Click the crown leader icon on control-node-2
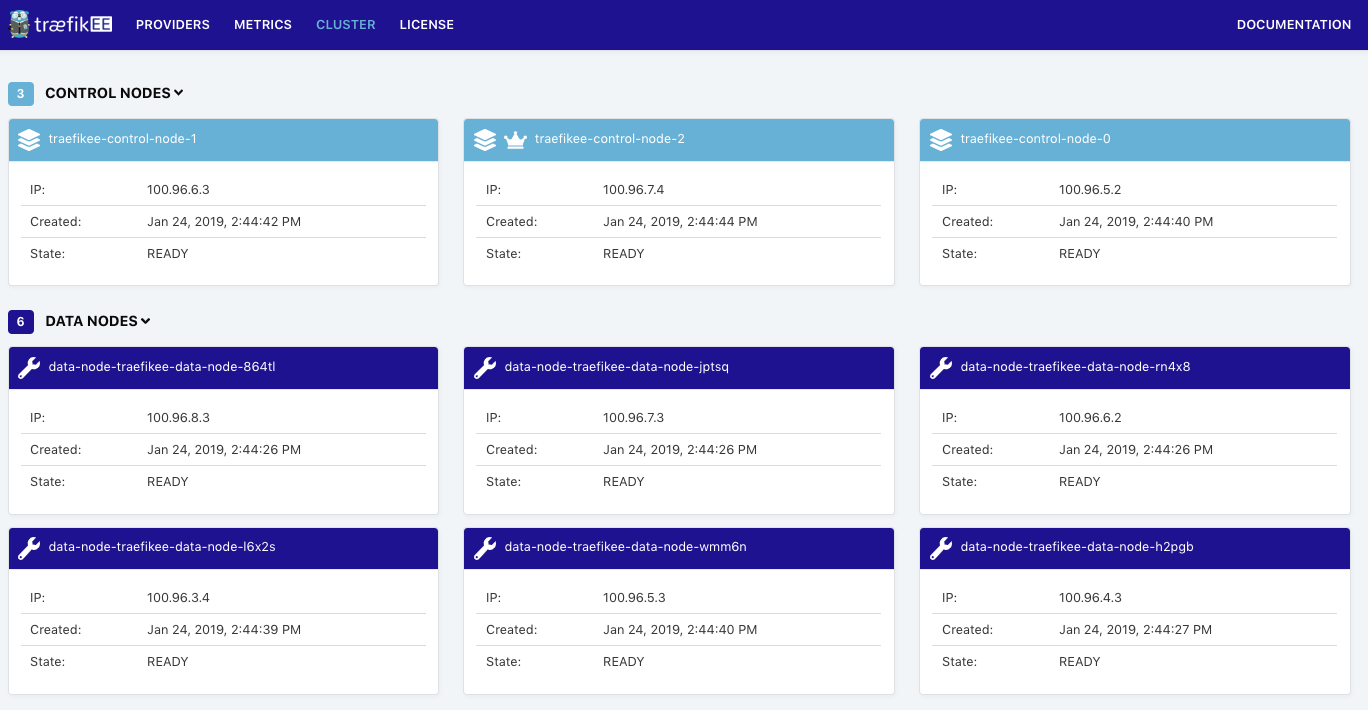1368x710 pixels. tap(515, 140)
